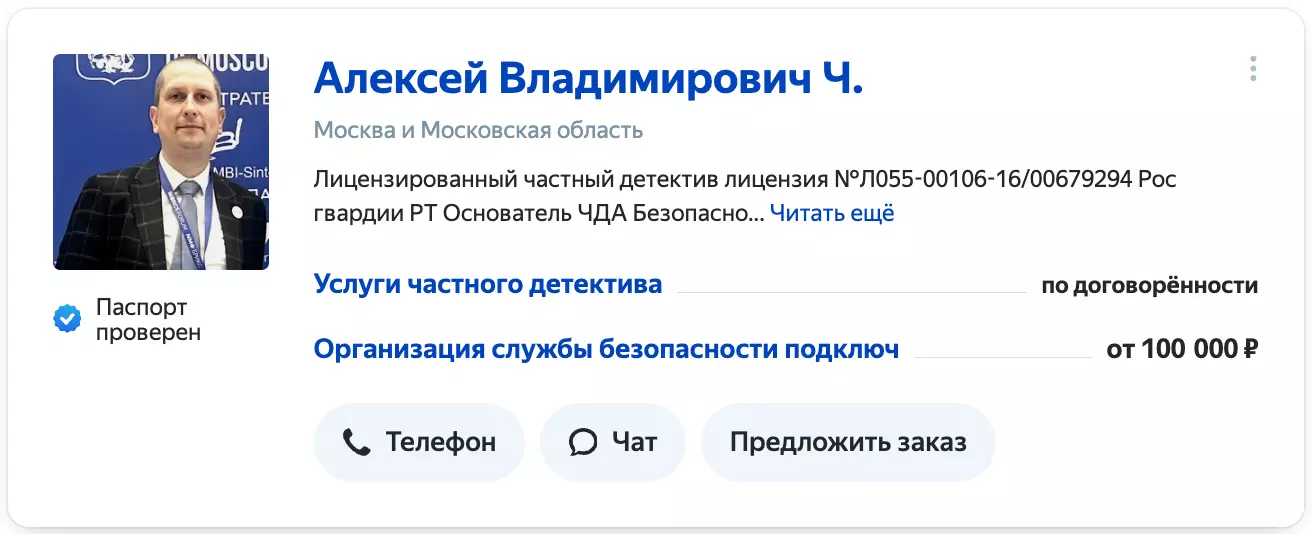Open Алексей Владимирович Ч. profile
1312x534 pixels.
tap(588, 77)
